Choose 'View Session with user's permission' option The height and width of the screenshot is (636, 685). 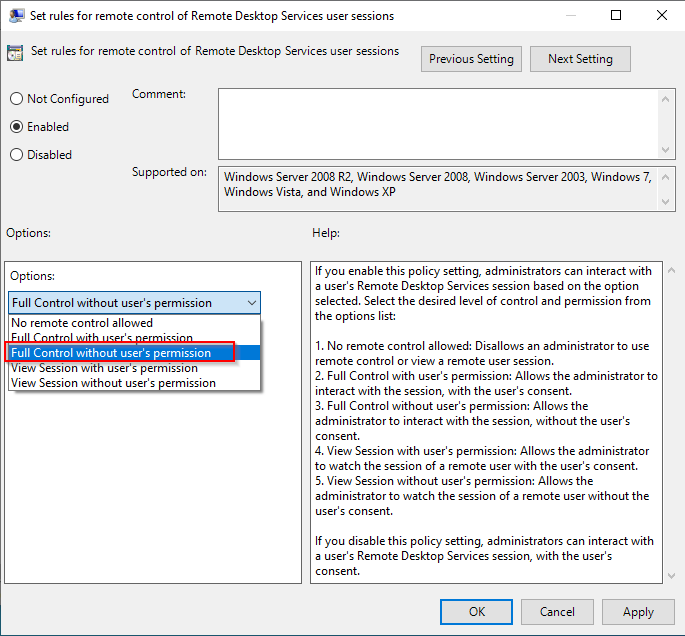point(104,368)
